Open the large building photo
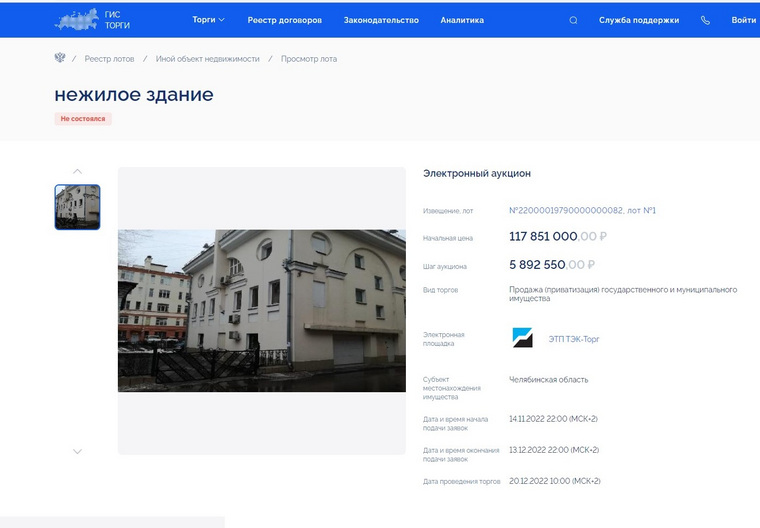760x528 pixels. click(x=262, y=311)
